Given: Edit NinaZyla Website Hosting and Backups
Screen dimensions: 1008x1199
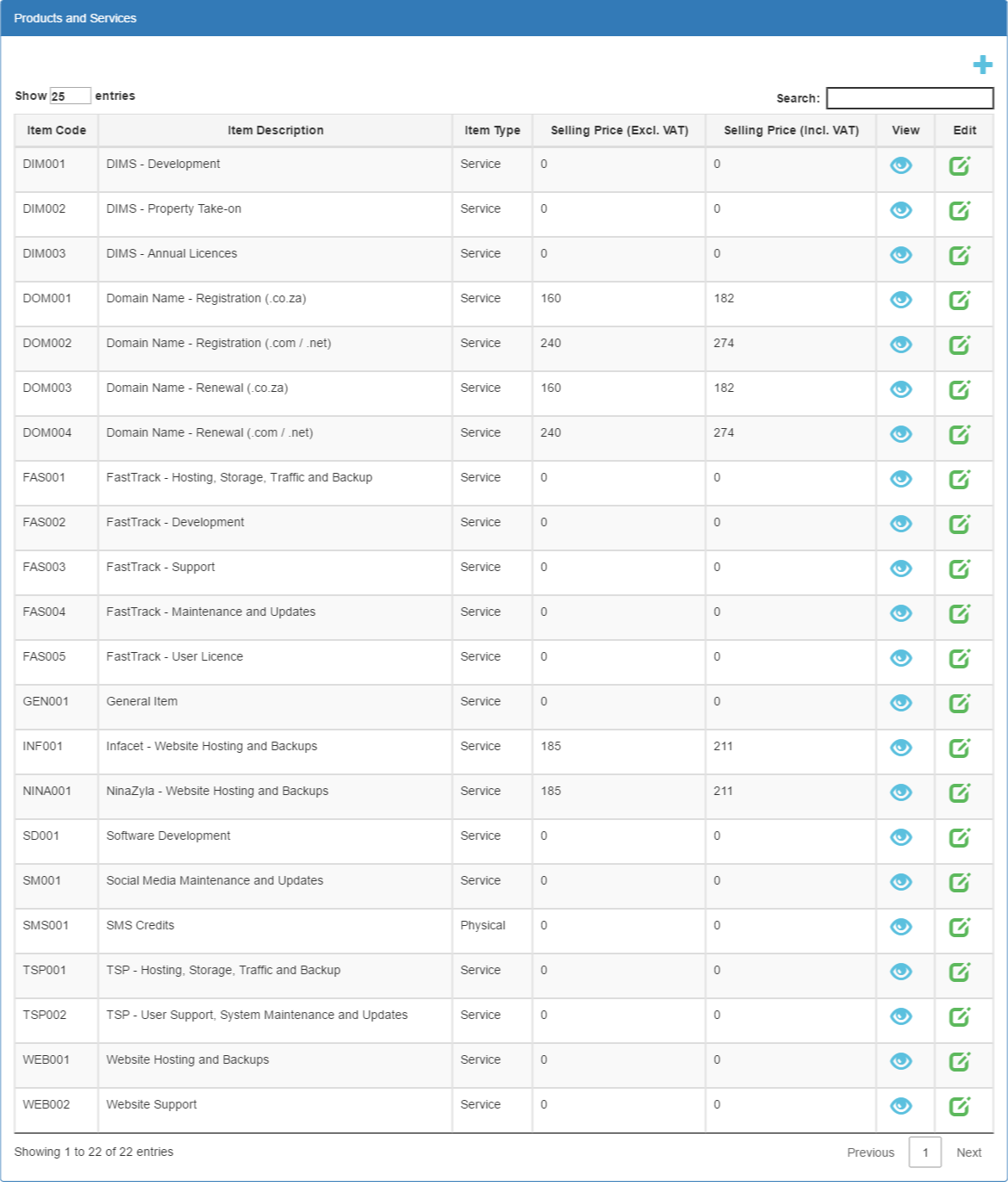Looking at the screenshot, I should pos(960,792).
